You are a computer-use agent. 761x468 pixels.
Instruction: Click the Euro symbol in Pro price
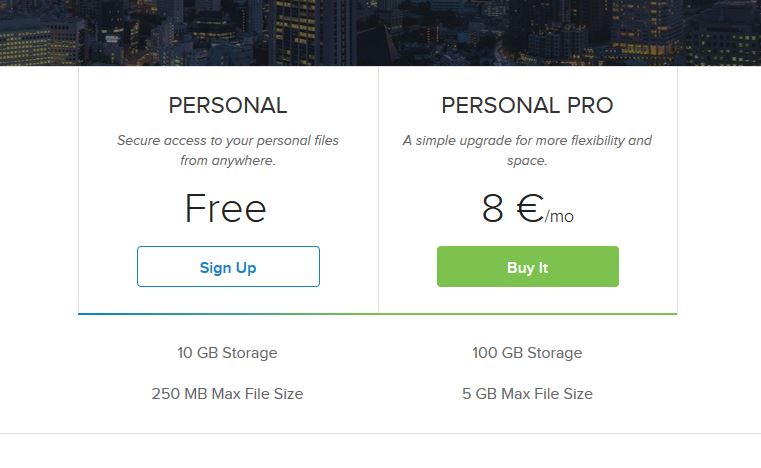tap(530, 208)
